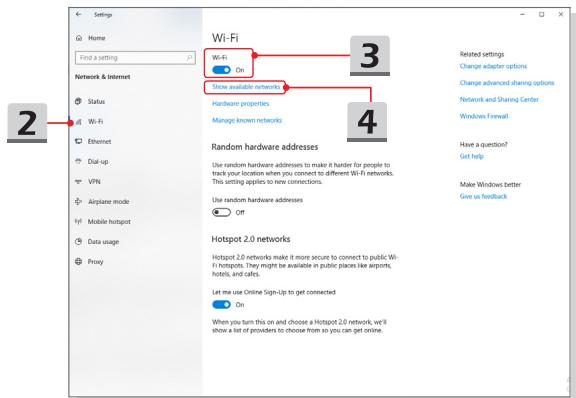Screen dimensions: 576x398
Task: Click Manage known networks link
Action: point(247,120)
